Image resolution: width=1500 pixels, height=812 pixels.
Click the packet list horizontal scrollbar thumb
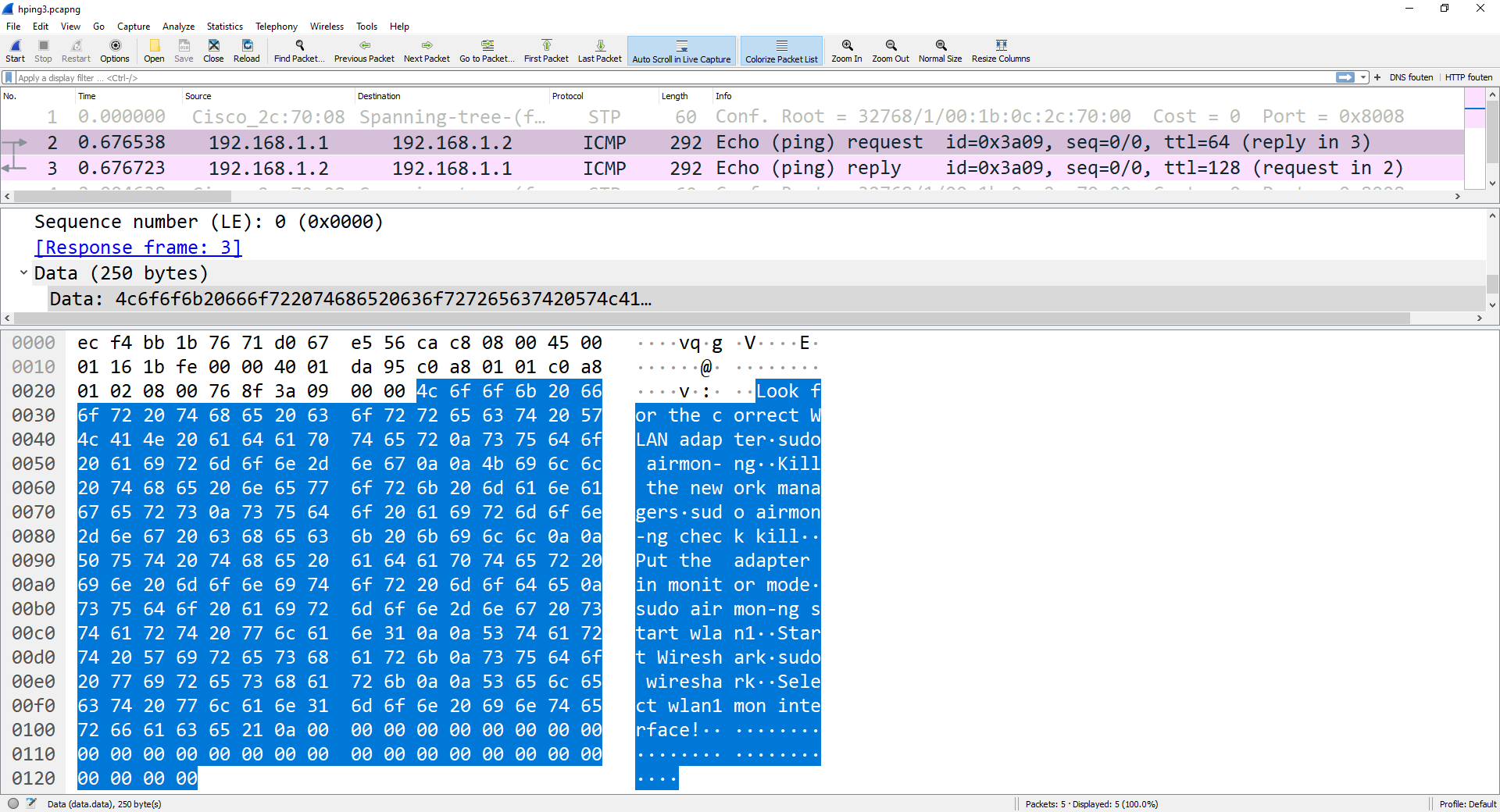123,197
